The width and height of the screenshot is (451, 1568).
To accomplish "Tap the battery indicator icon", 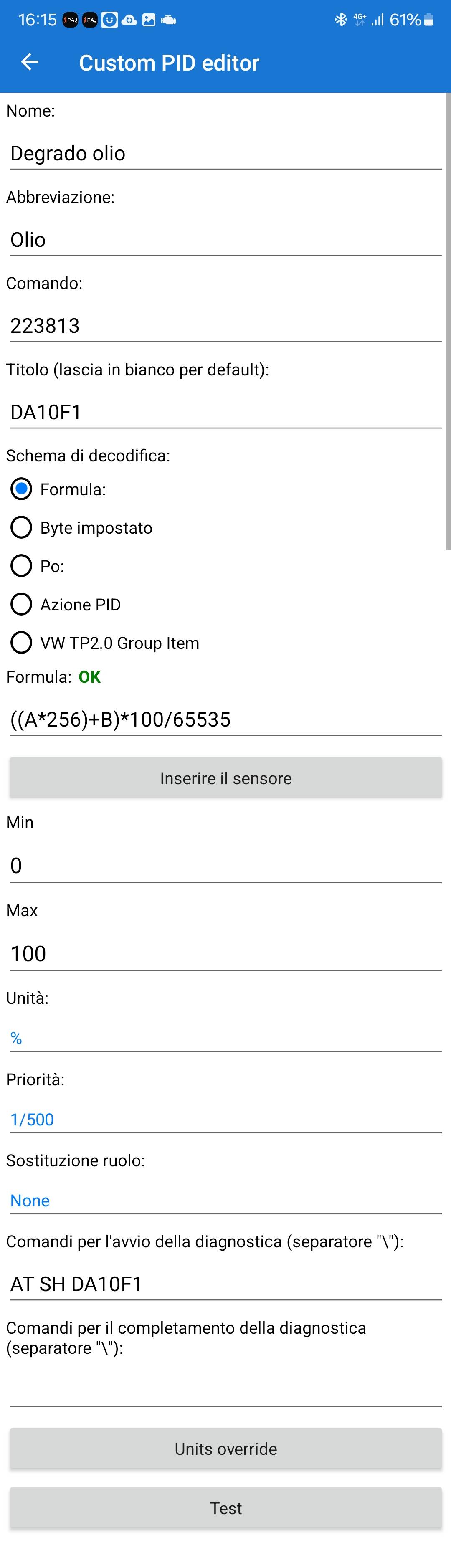I will (429, 20).
